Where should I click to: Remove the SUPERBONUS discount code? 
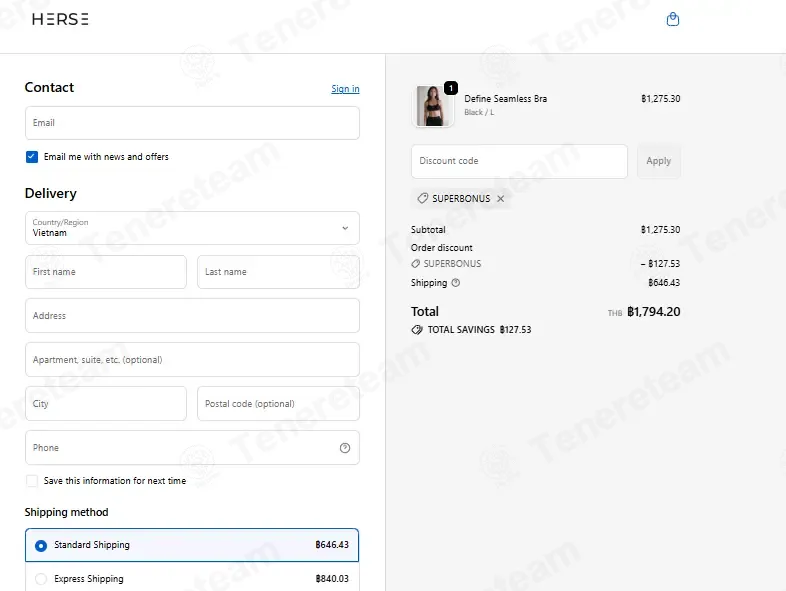tap(500, 199)
